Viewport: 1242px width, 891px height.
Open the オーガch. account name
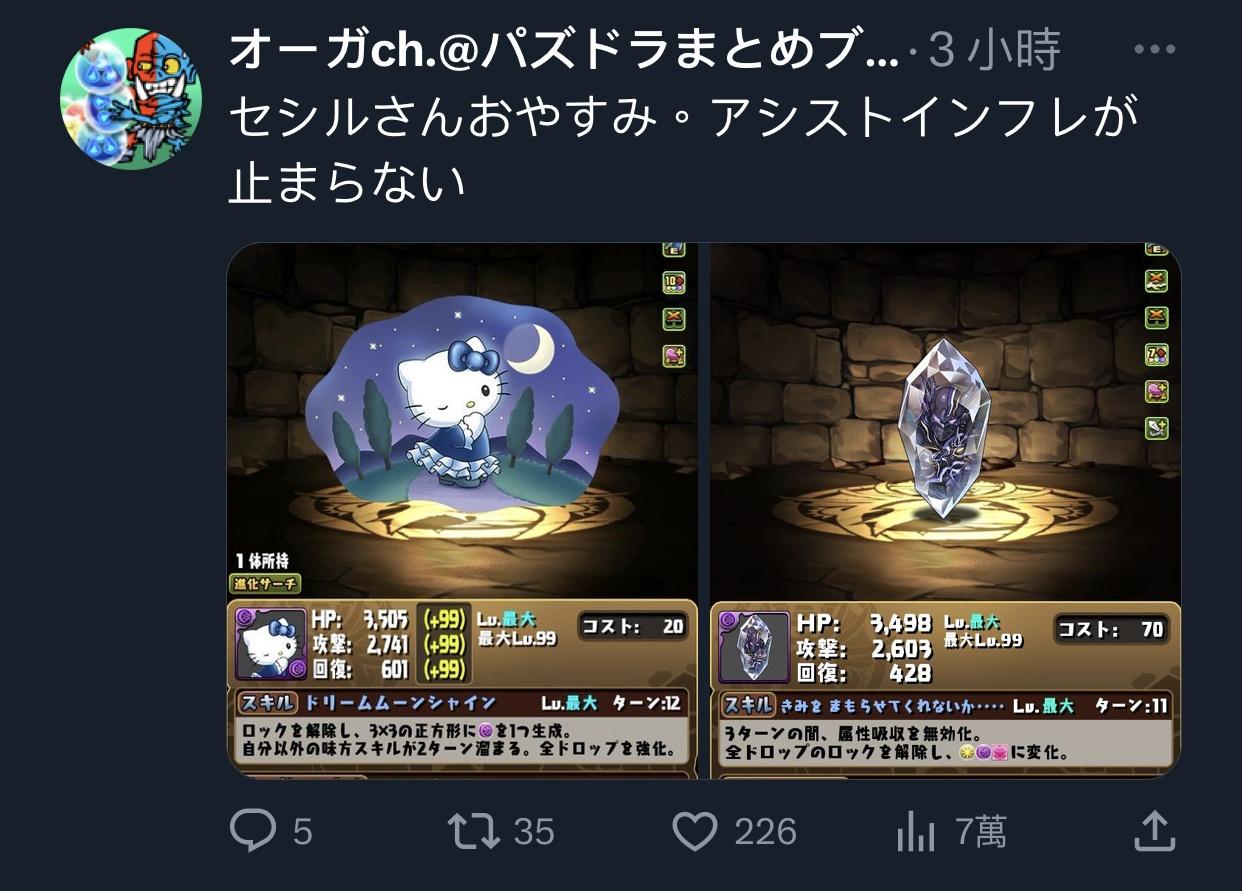564,50
